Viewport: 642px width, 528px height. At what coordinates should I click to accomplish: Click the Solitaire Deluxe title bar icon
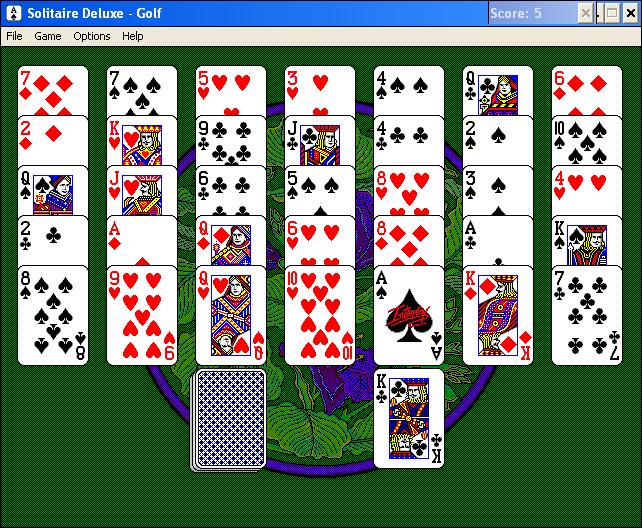pos(14,13)
